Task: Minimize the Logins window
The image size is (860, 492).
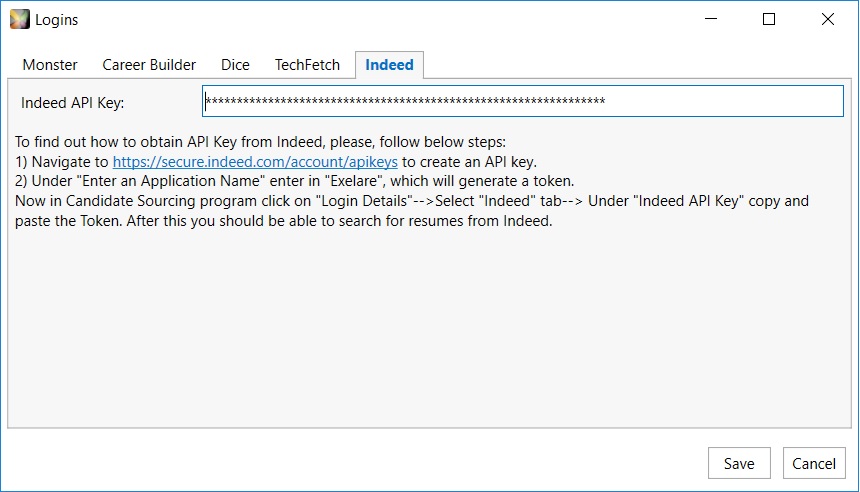Action: click(x=711, y=19)
